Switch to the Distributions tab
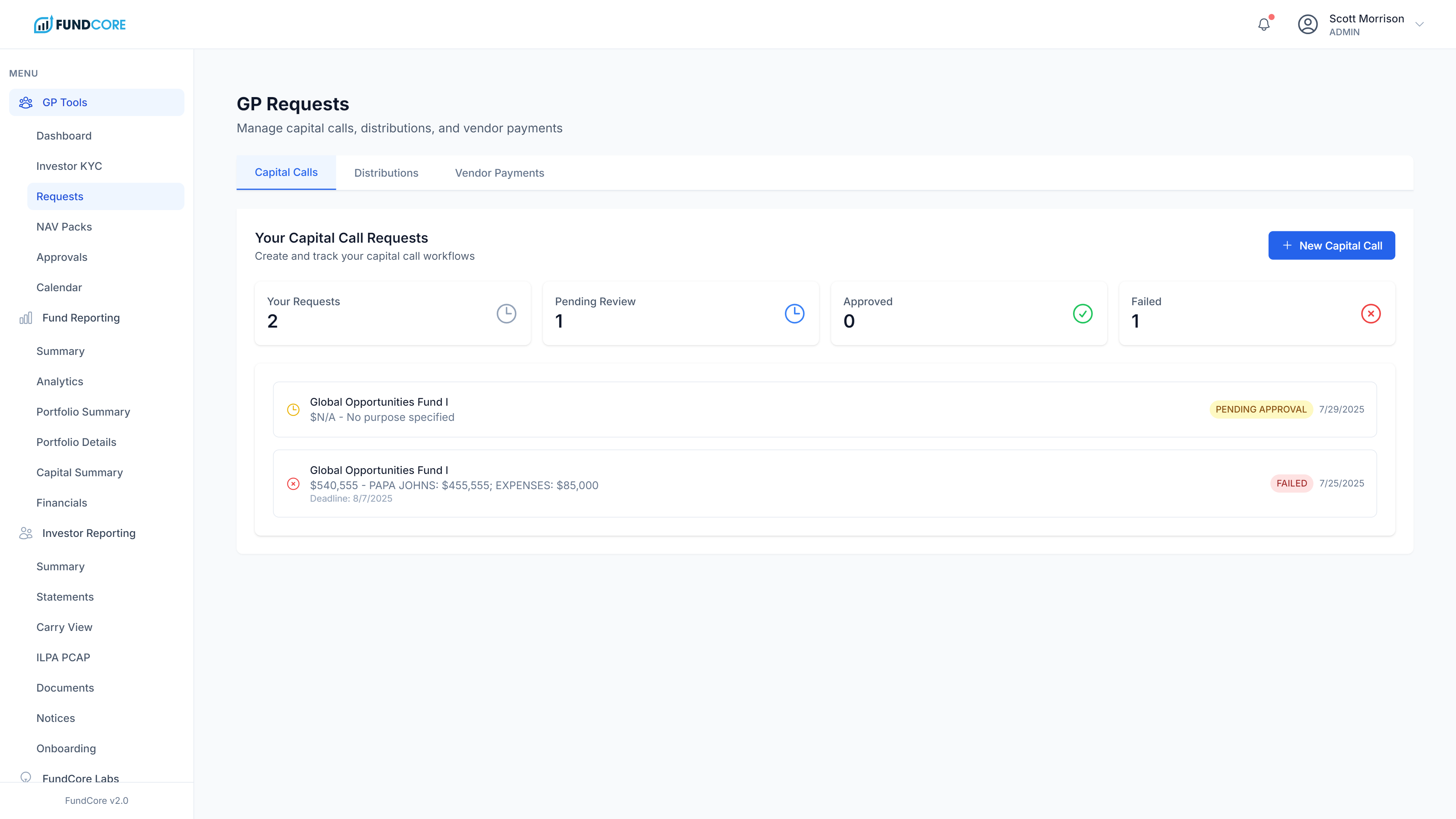This screenshot has width=1456, height=819. (x=386, y=173)
